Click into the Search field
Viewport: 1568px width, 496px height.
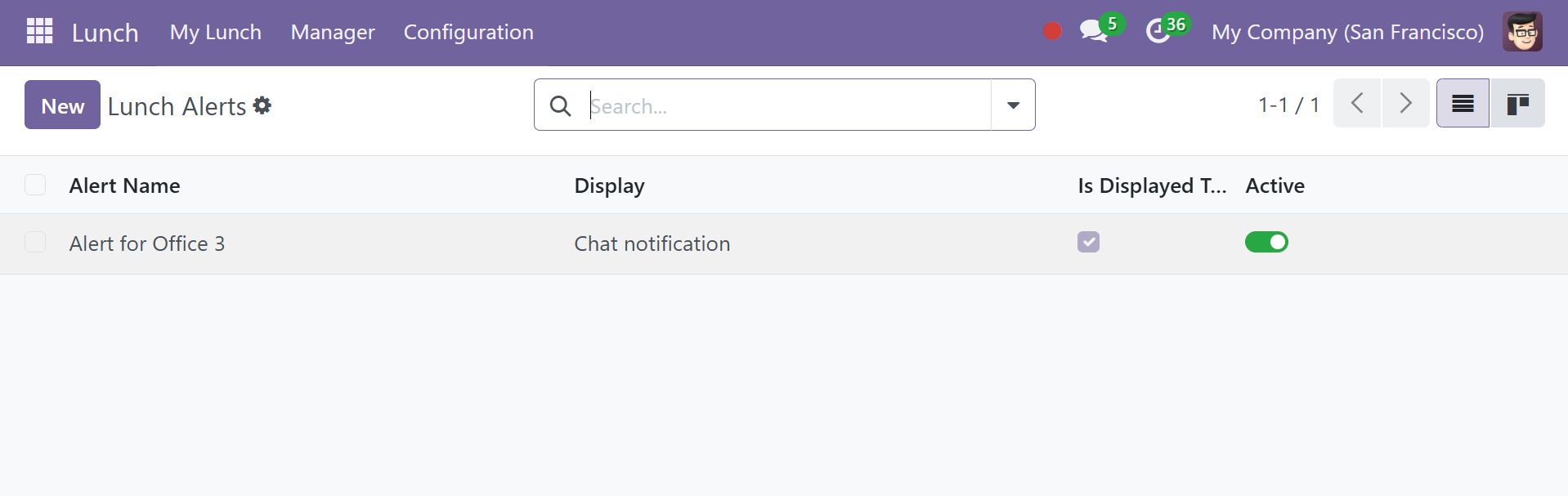click(x=789, y=105)
